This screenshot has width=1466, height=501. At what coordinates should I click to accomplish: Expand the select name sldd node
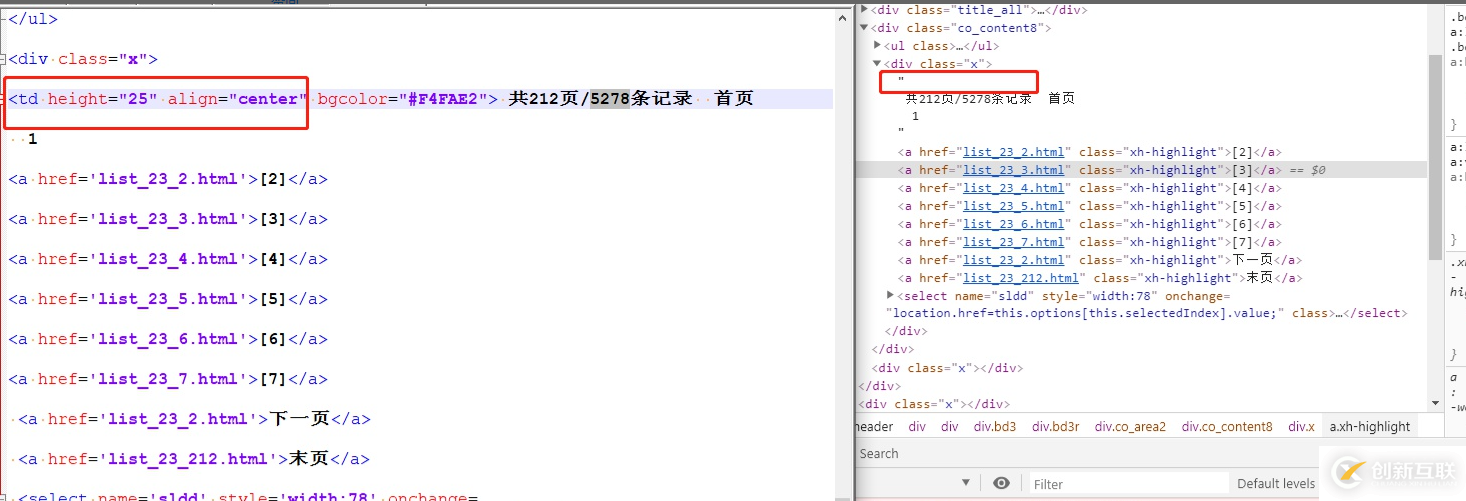point(890,295)
